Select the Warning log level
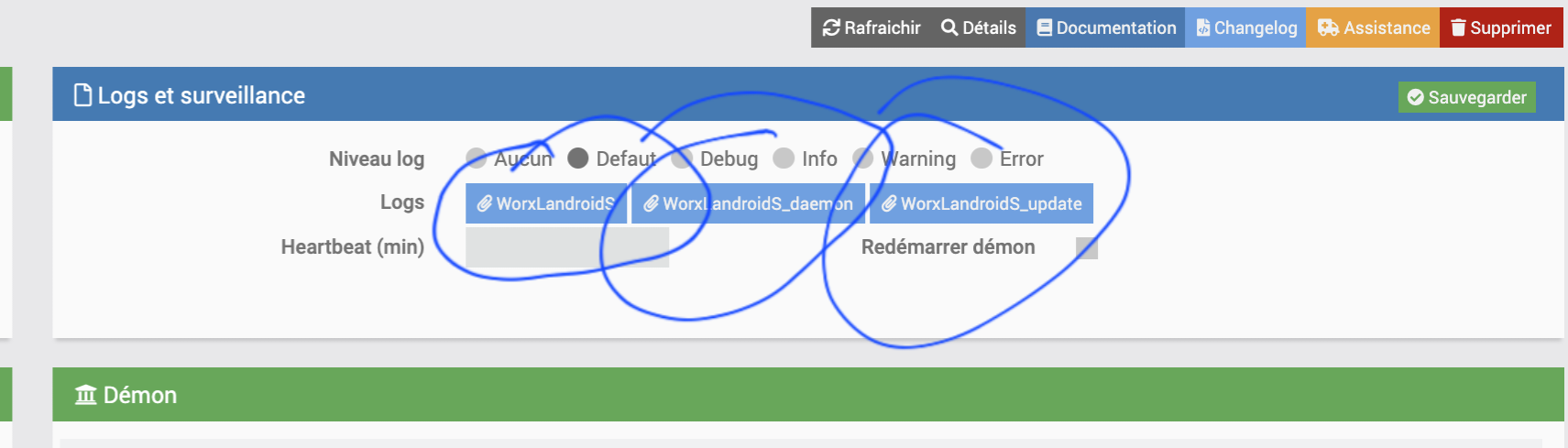Image resolution: width=1568 pixels, height=448 pixels. tap(862, 158)
